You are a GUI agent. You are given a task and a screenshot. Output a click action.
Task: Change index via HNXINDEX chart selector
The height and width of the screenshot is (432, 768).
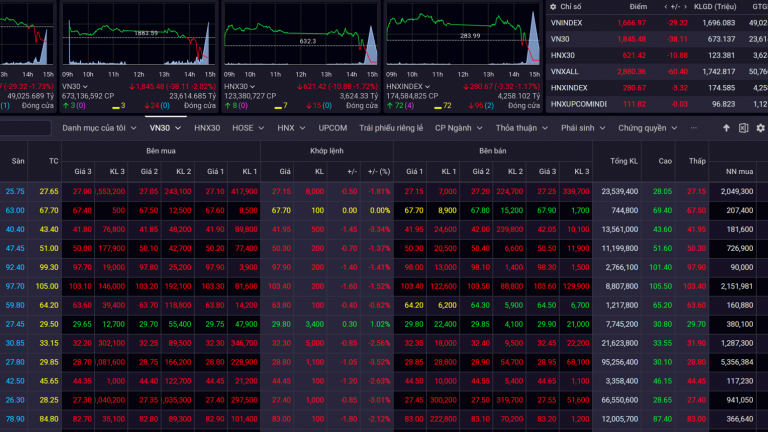(408, 86)
